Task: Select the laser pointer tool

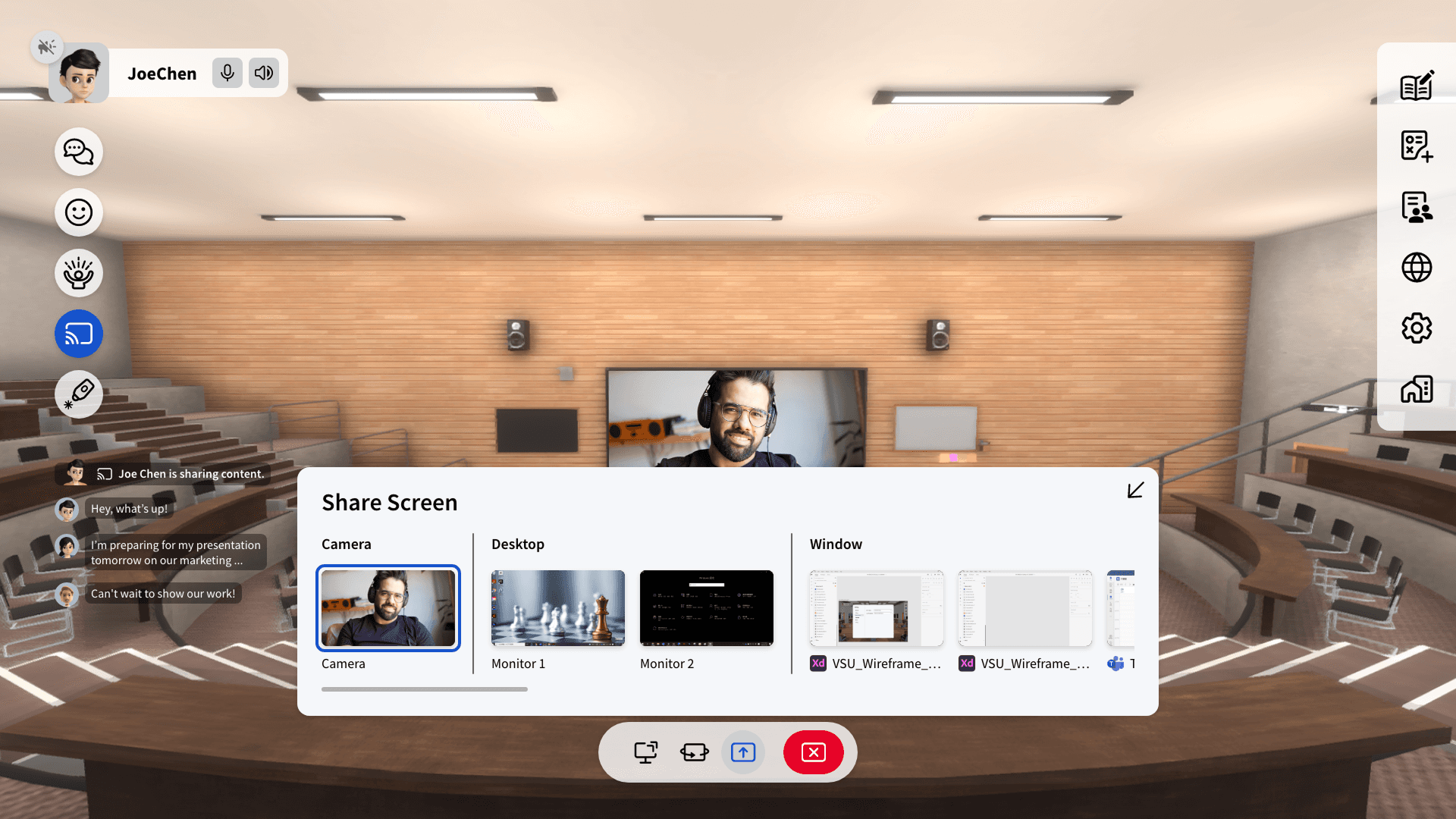Action: (x=79, y=394)
